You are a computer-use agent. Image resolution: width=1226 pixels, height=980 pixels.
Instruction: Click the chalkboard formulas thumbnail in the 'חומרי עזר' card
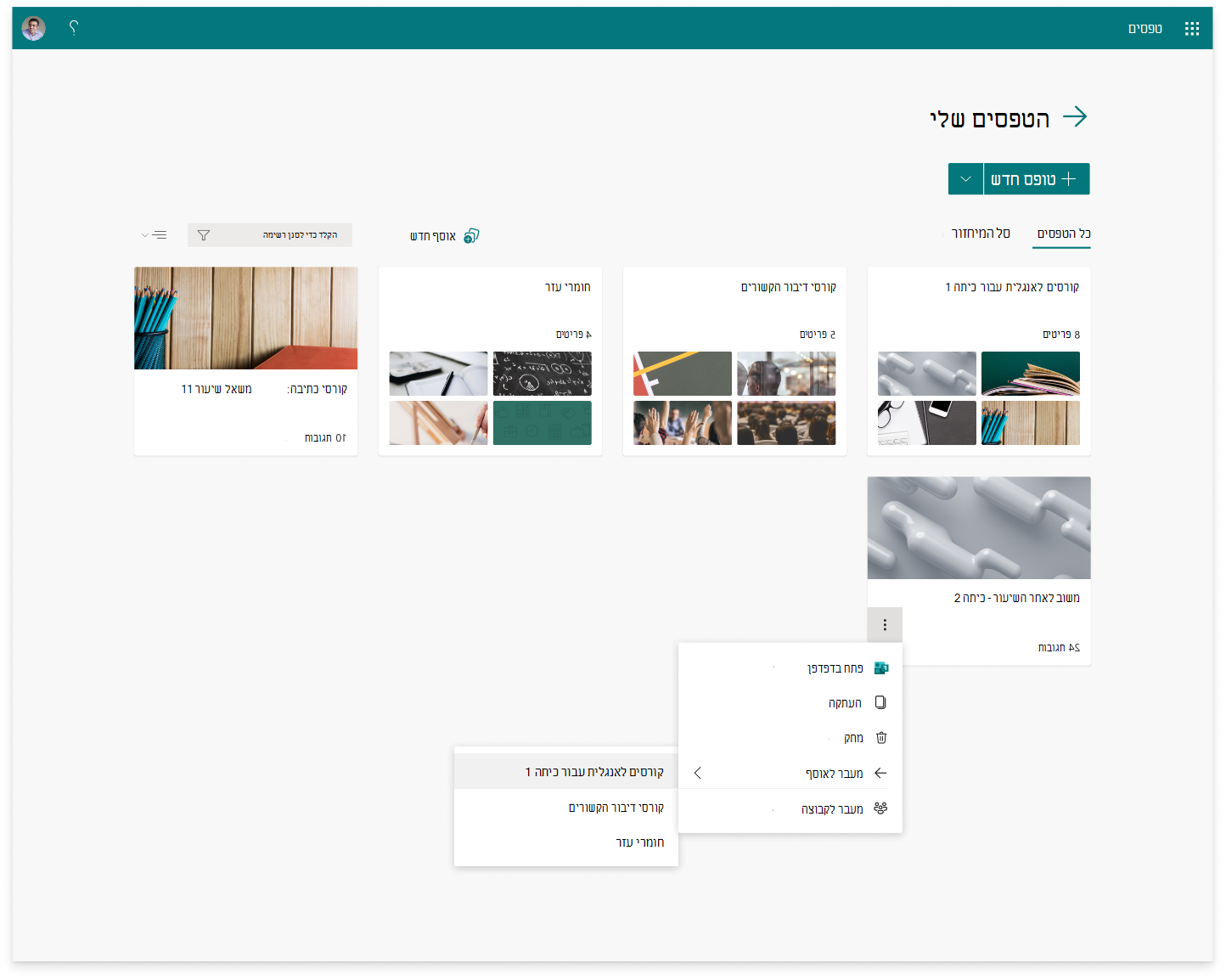pos(543,374)
